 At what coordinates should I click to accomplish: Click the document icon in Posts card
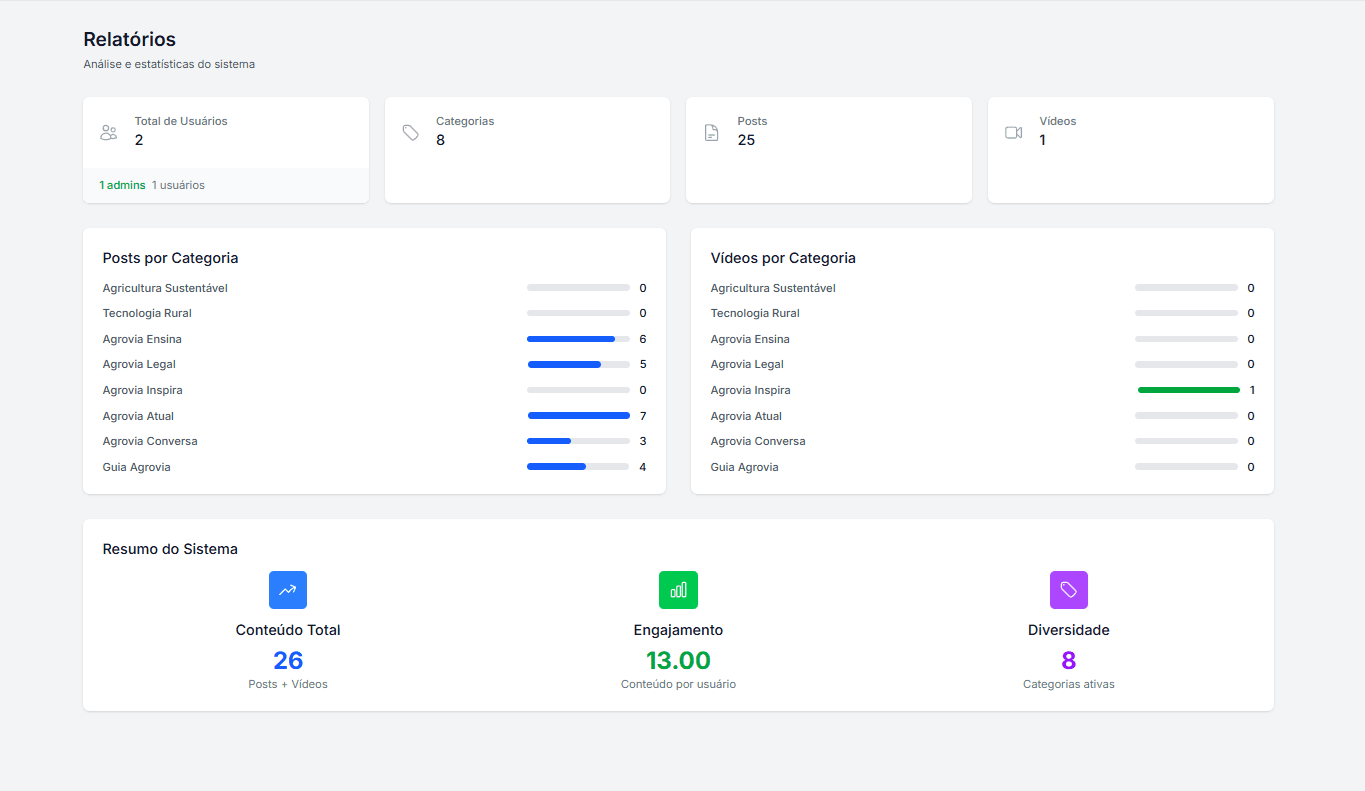click(712, 132)
